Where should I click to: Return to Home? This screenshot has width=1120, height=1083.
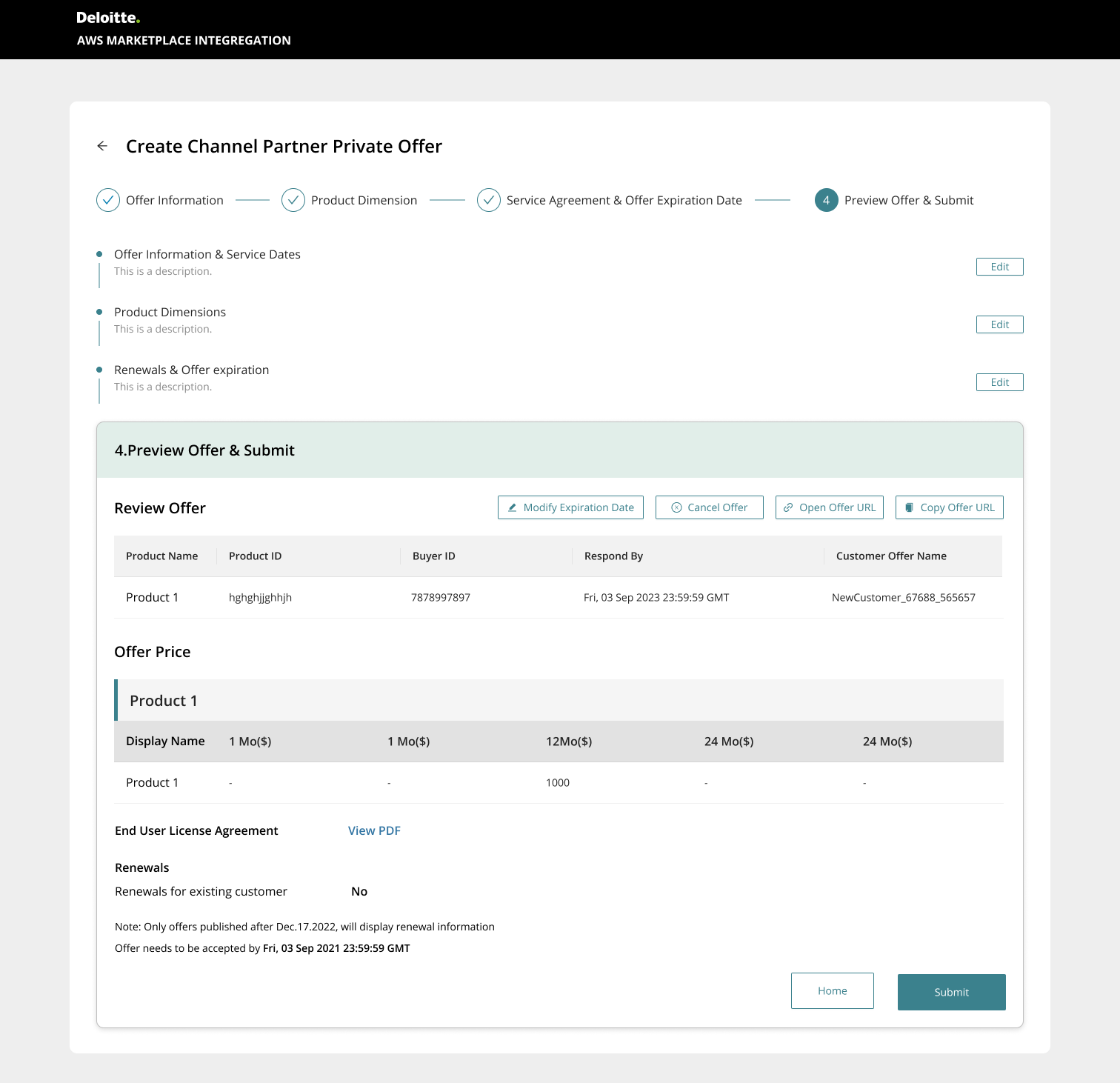coord(833,991)
